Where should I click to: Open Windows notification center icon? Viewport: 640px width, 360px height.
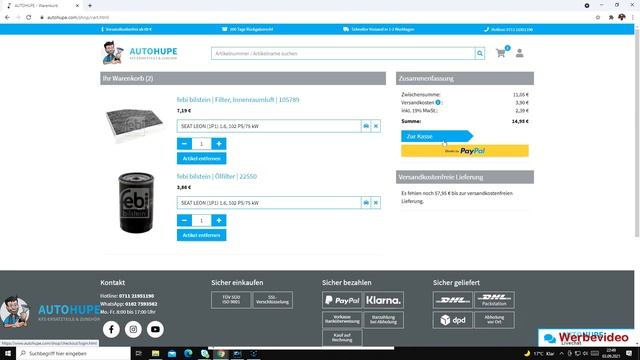pyautogui.click(x=629, y=353)
